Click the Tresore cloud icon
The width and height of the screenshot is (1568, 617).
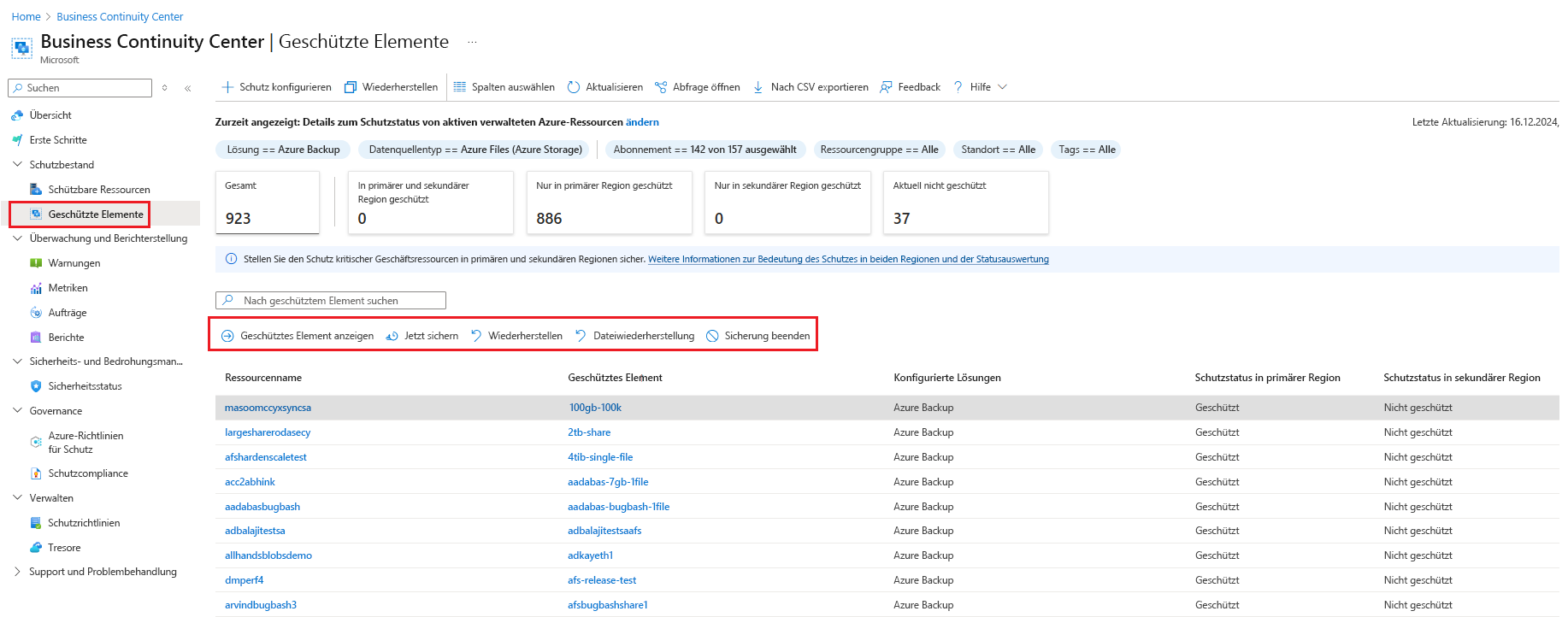click(36, 548)
